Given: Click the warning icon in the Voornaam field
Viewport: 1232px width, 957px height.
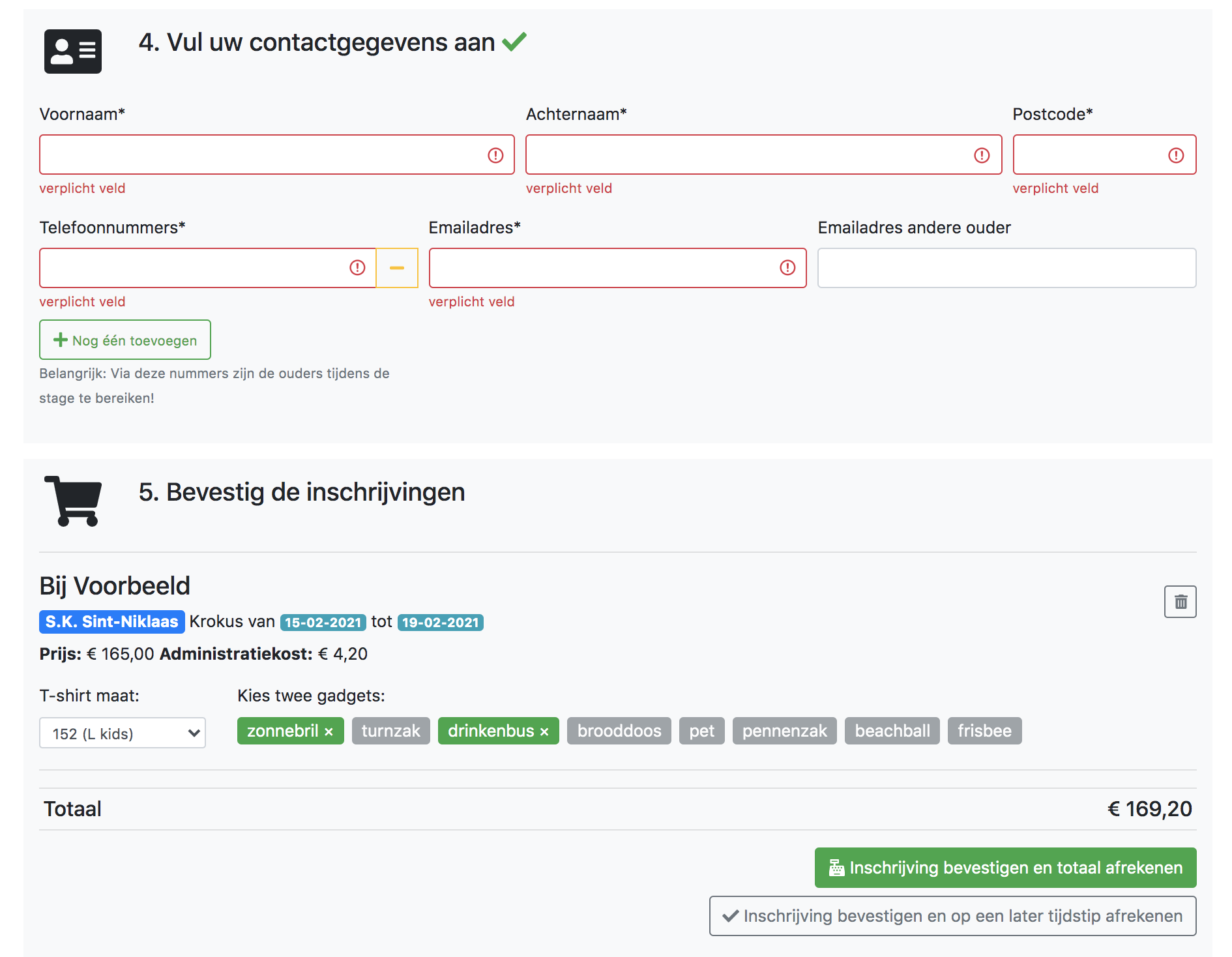Looking at the screenshot, I should (x=494, y=155).
